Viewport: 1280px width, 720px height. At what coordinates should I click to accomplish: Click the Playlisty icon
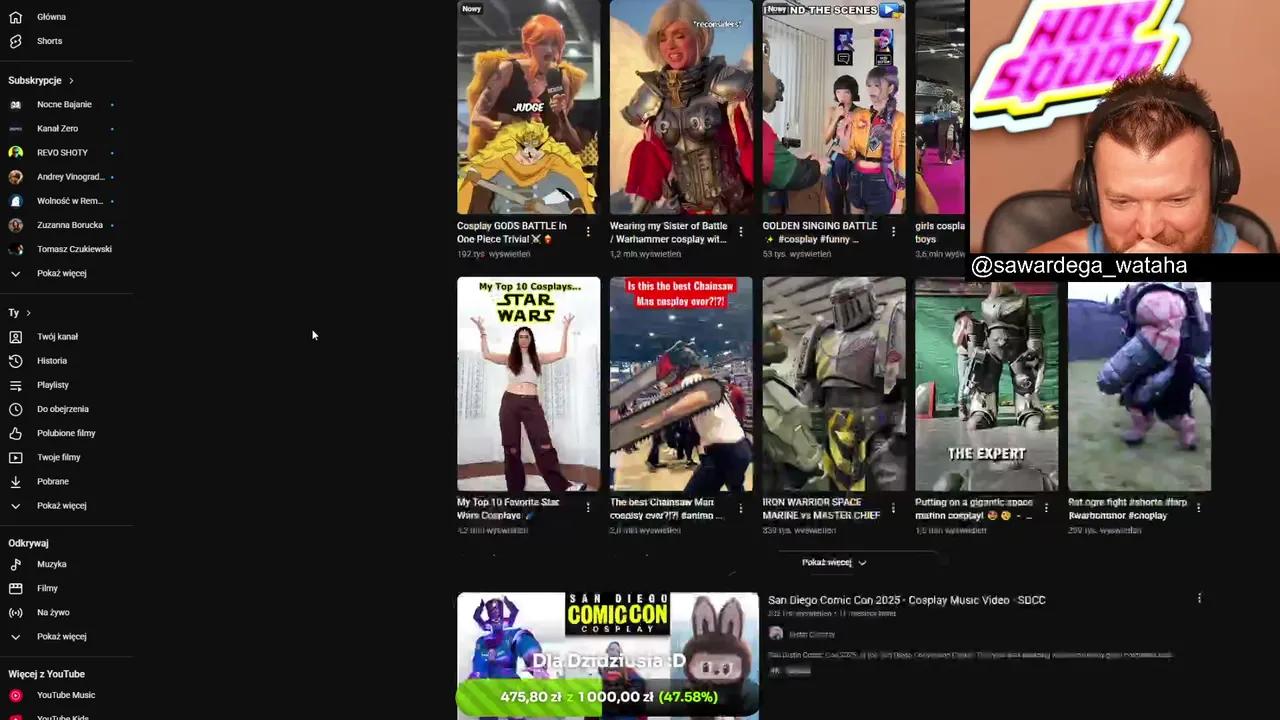click(15, 385)
